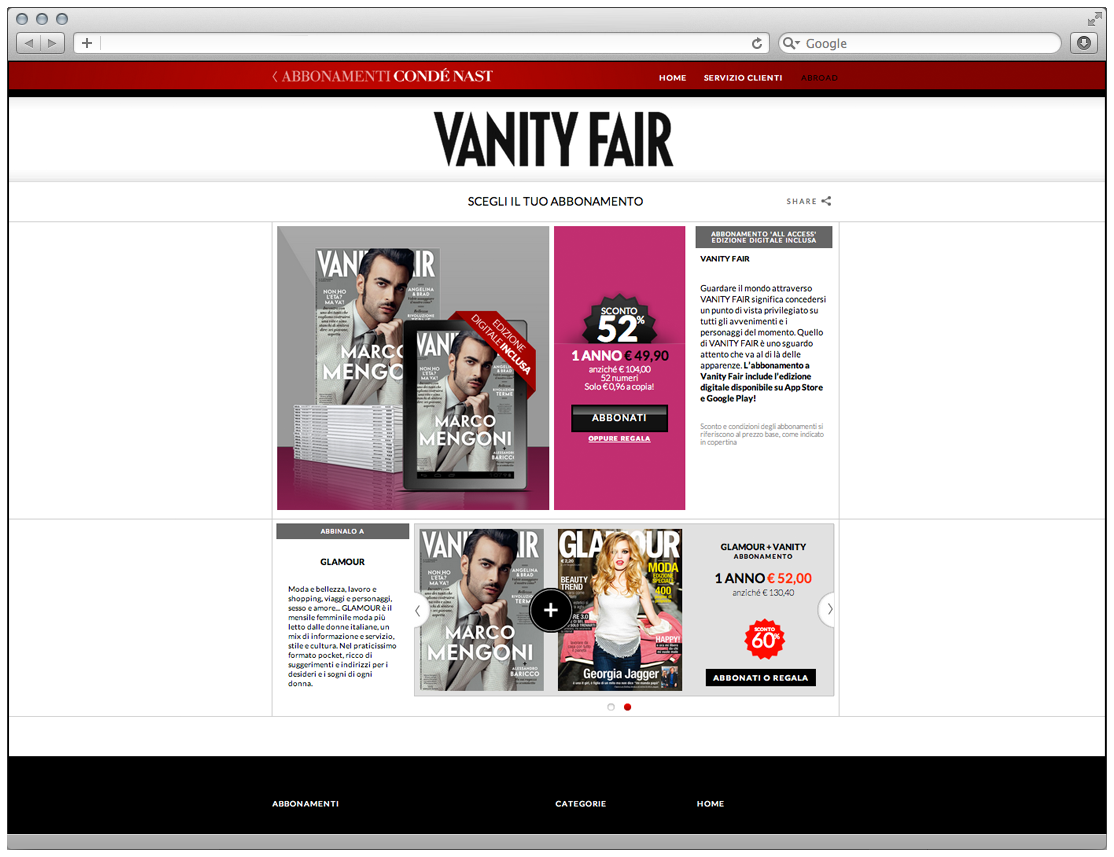Show next bundle with the right carousel arrow
The width and height of the screenshot is (1114, 857).
(828, 609)
